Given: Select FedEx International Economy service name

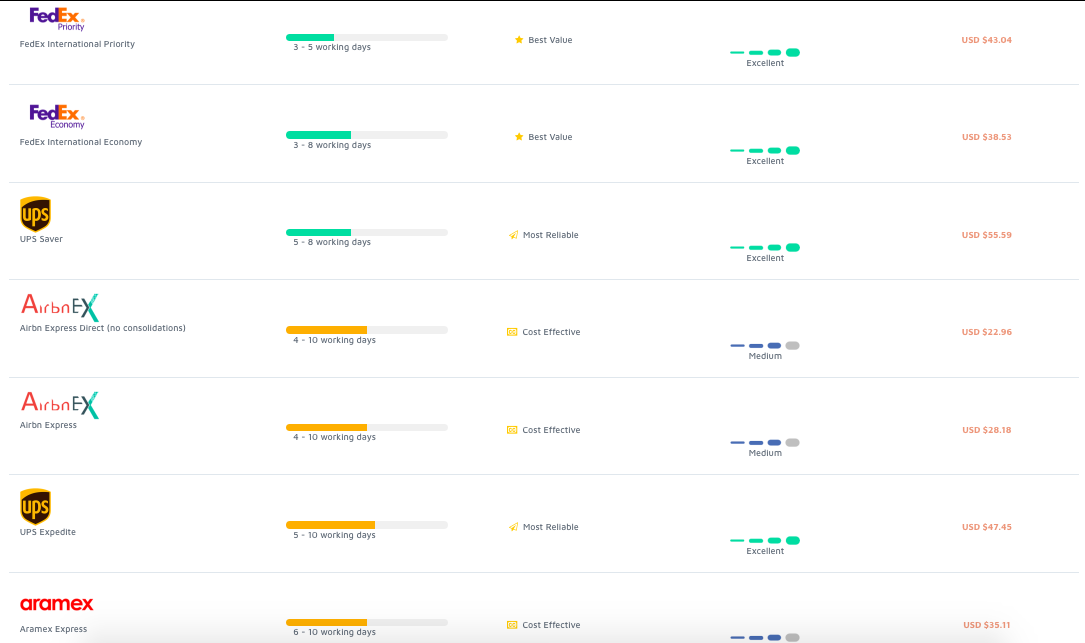Looking at the screenshot, I should [x=81, y=142].
